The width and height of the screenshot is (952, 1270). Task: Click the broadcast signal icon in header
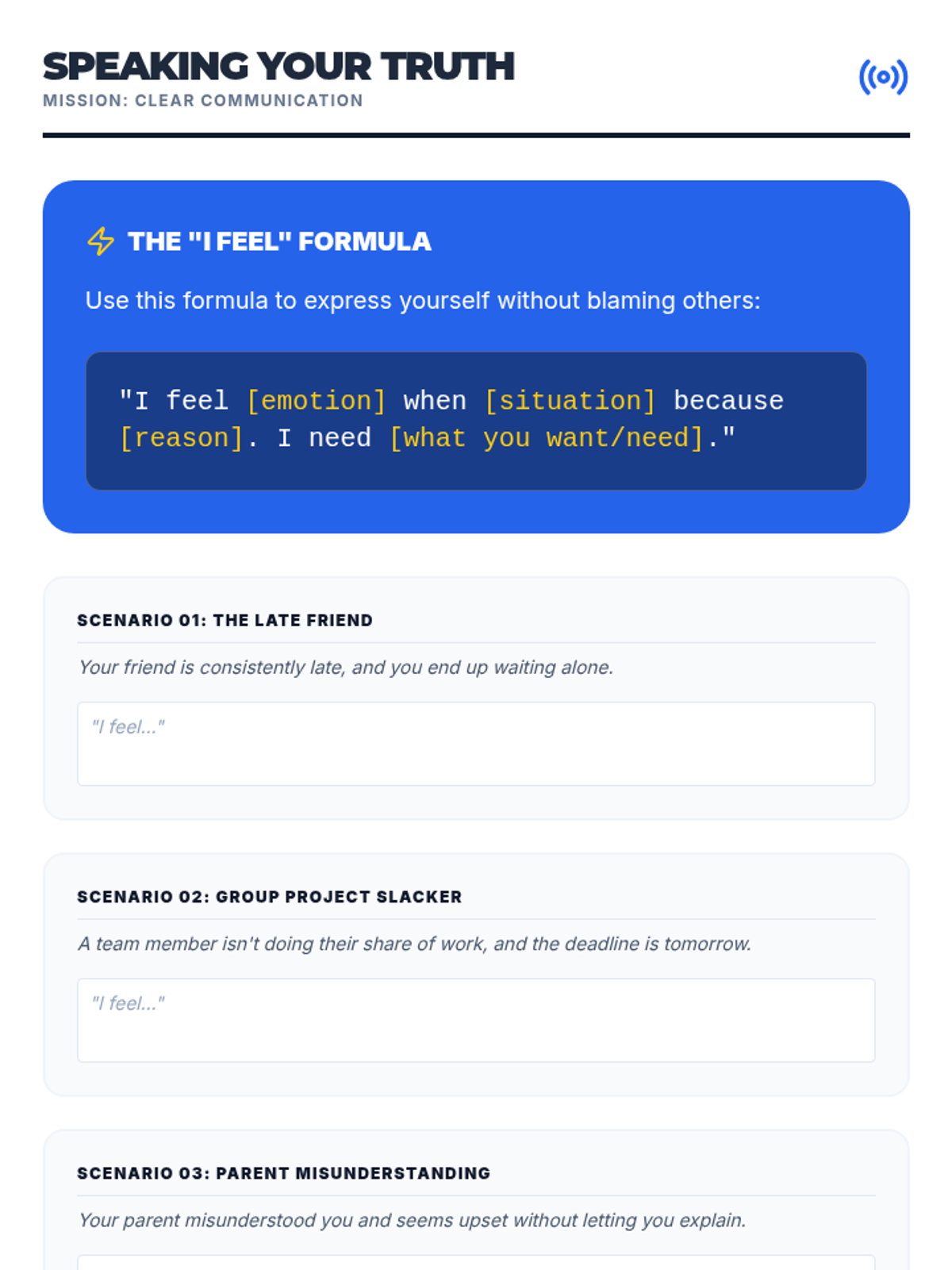[x=883, y=77]
